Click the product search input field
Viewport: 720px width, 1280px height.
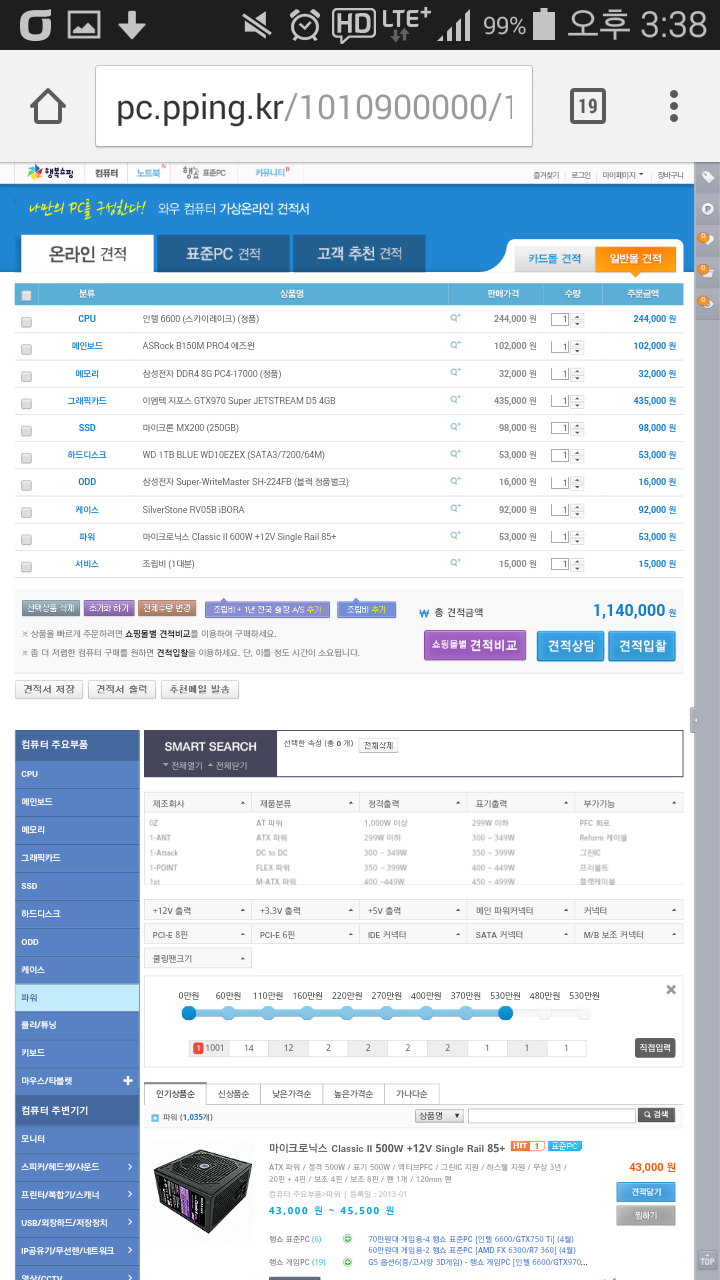click(x=551, y=1115)
